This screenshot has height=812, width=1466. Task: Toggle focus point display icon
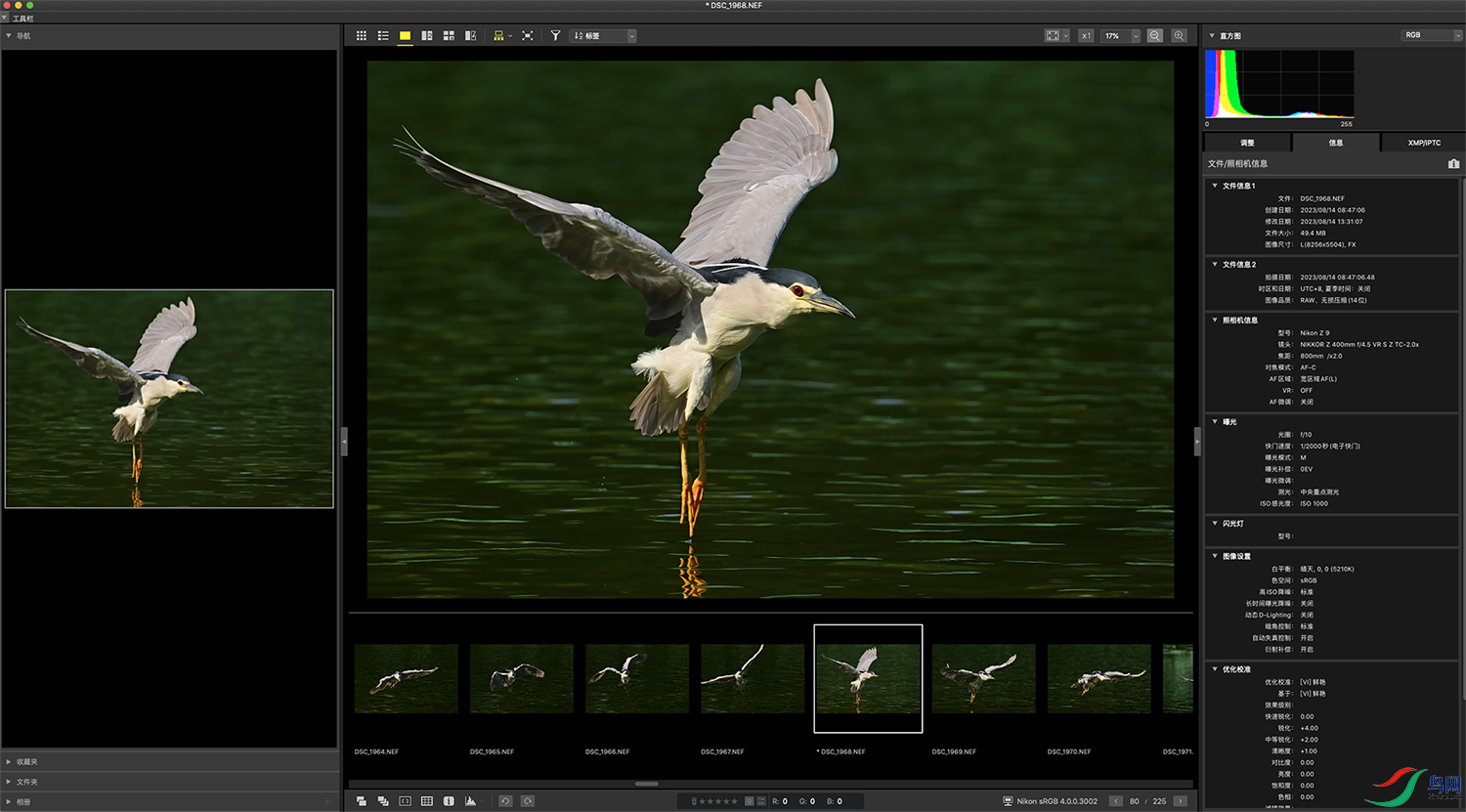406,801
